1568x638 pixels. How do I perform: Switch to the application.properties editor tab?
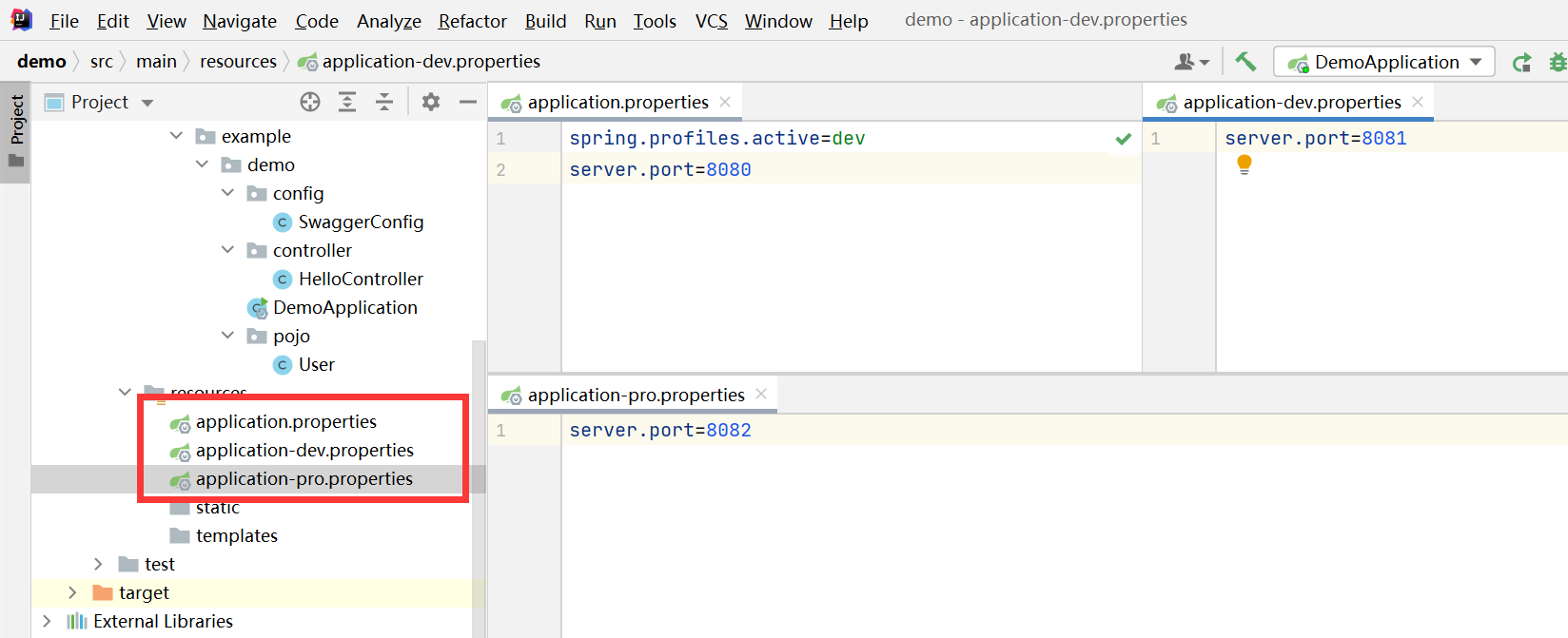(x=617, y=103)
